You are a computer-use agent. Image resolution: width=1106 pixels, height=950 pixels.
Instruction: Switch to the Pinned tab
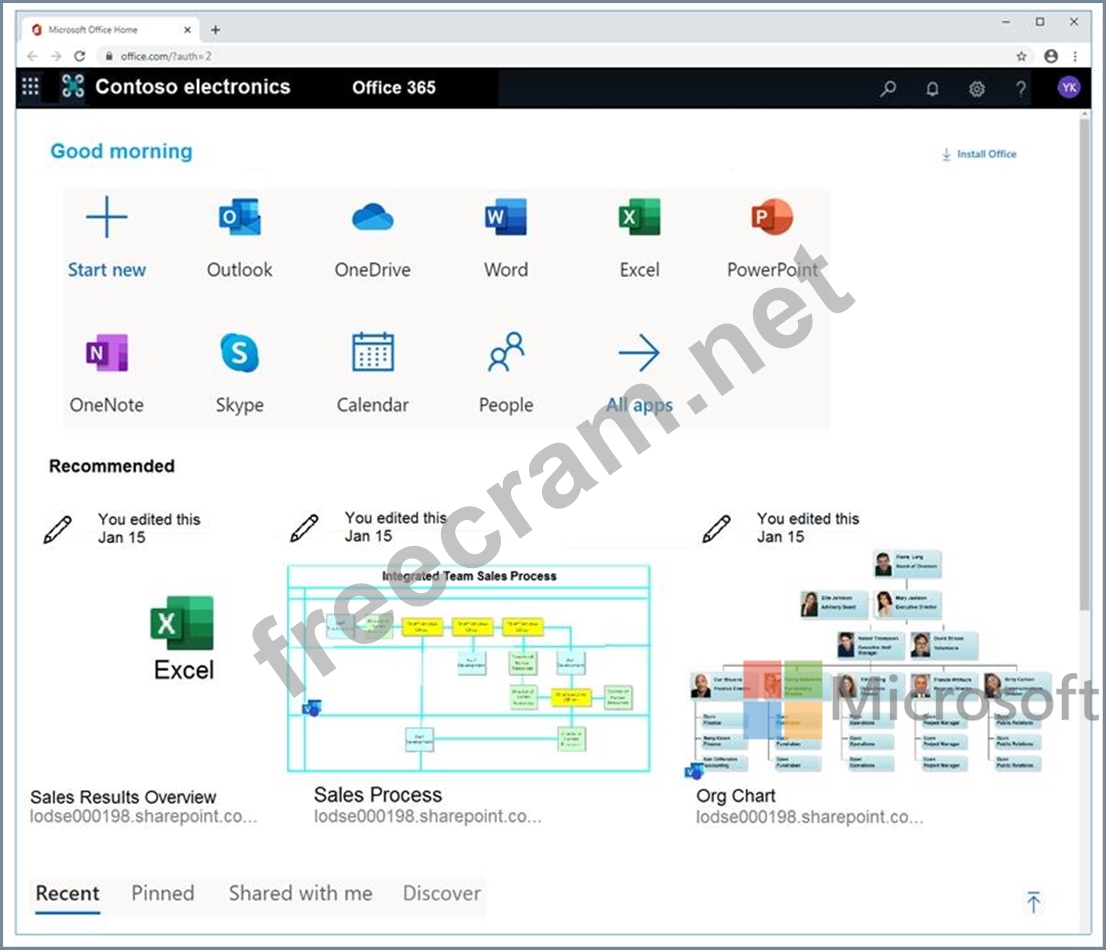tap(163, 894)
